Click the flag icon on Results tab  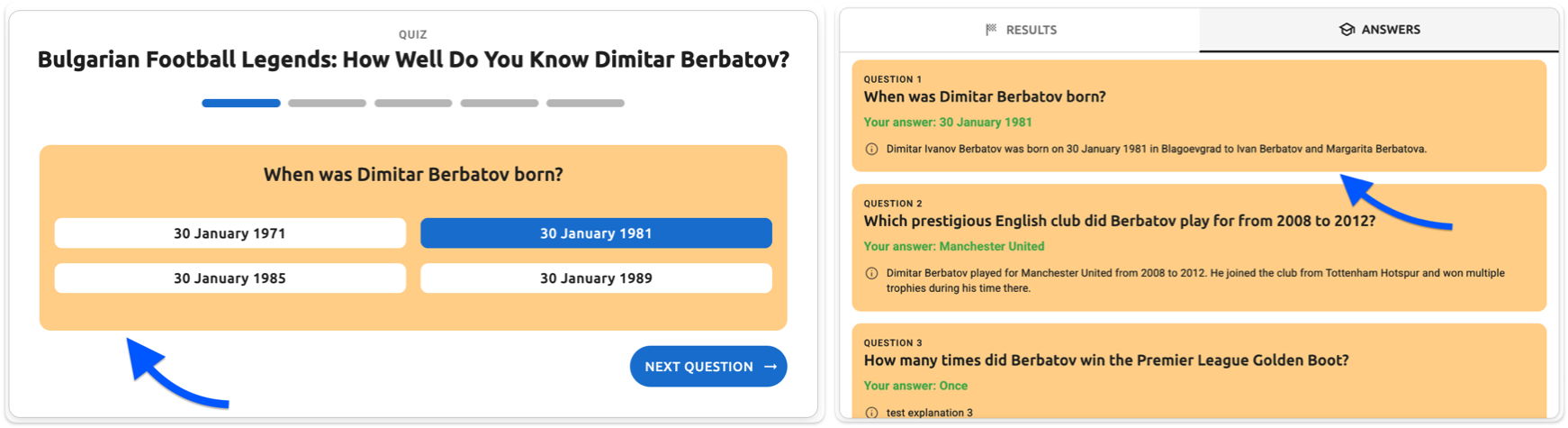[991, 30]
